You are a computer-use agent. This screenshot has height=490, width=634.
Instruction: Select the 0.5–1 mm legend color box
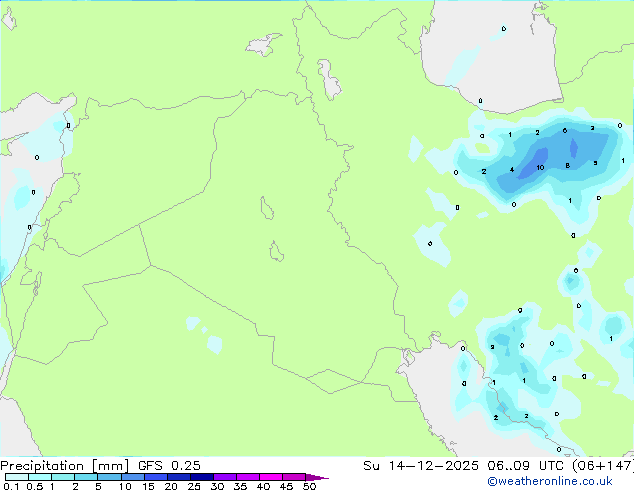click(x=40, y=477)
